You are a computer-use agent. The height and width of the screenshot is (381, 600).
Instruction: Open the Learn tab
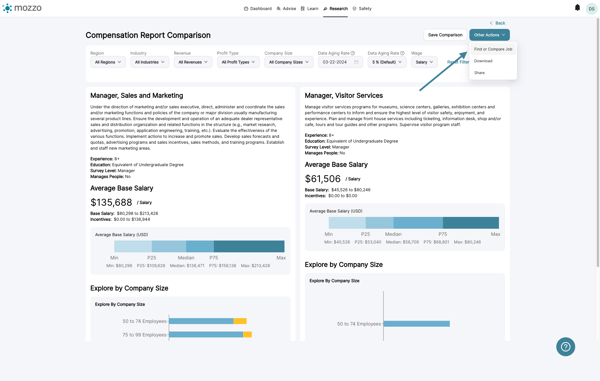(310, 8)
